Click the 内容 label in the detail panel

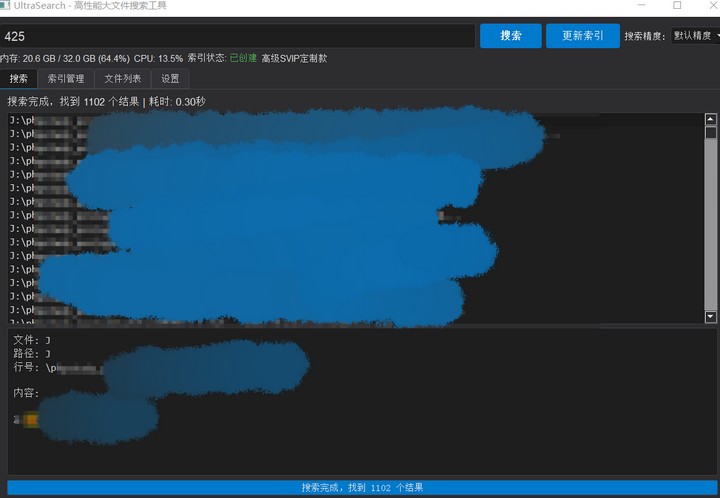[x=25, y=393]
